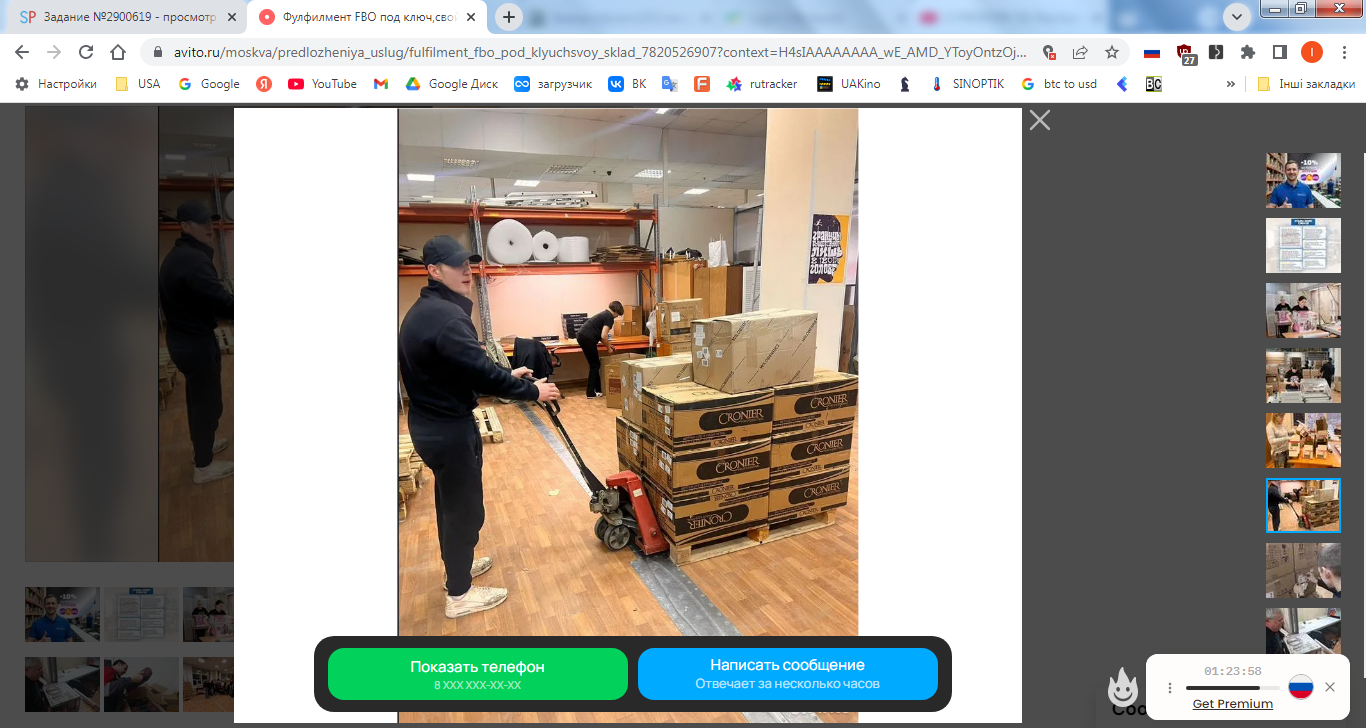Click the VPN widget Russia flag button
The width and height of the screenshot is (1366, 728).
coord(1300,687)
